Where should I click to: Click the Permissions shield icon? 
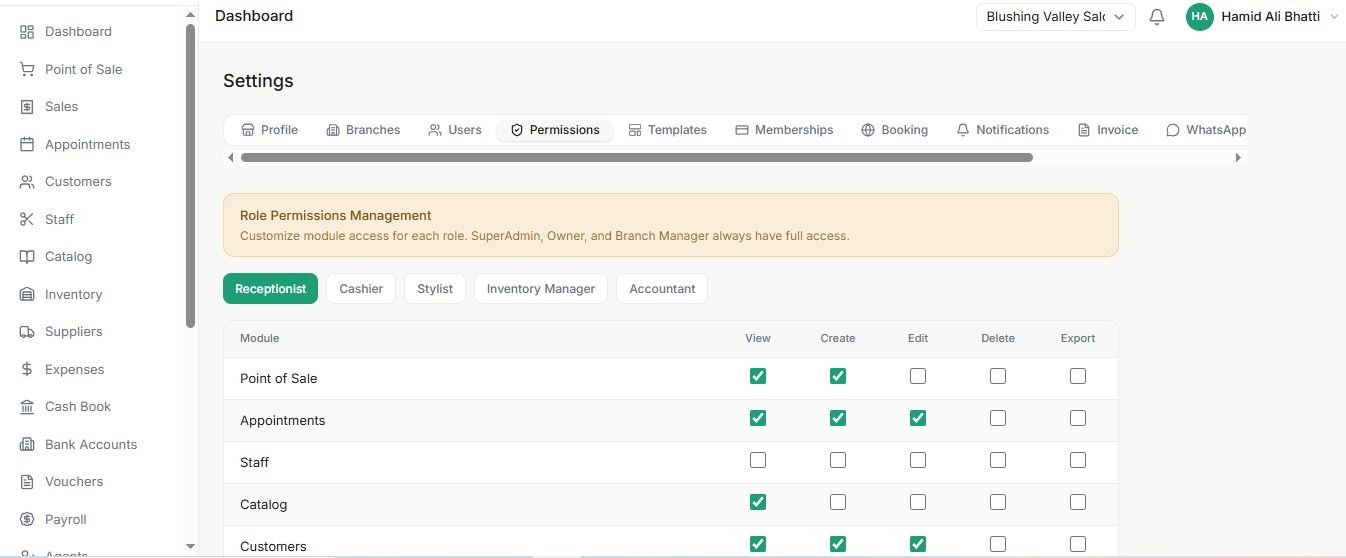[517, 130]
